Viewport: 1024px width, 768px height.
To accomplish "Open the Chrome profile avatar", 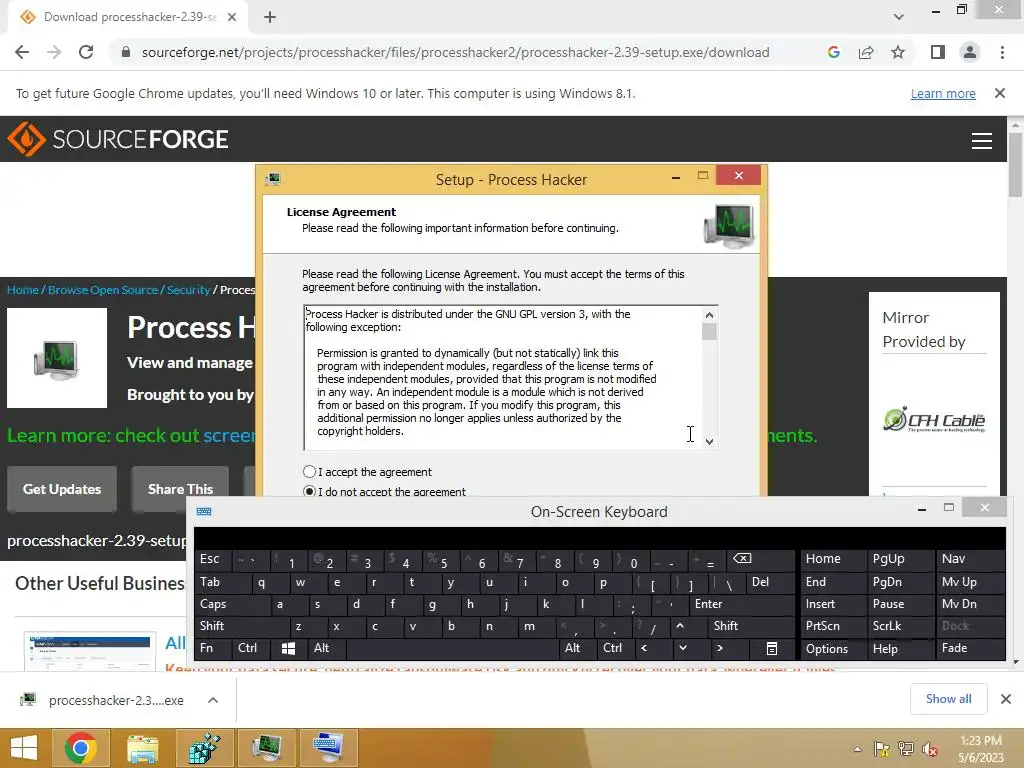I will tap(970, 52).
